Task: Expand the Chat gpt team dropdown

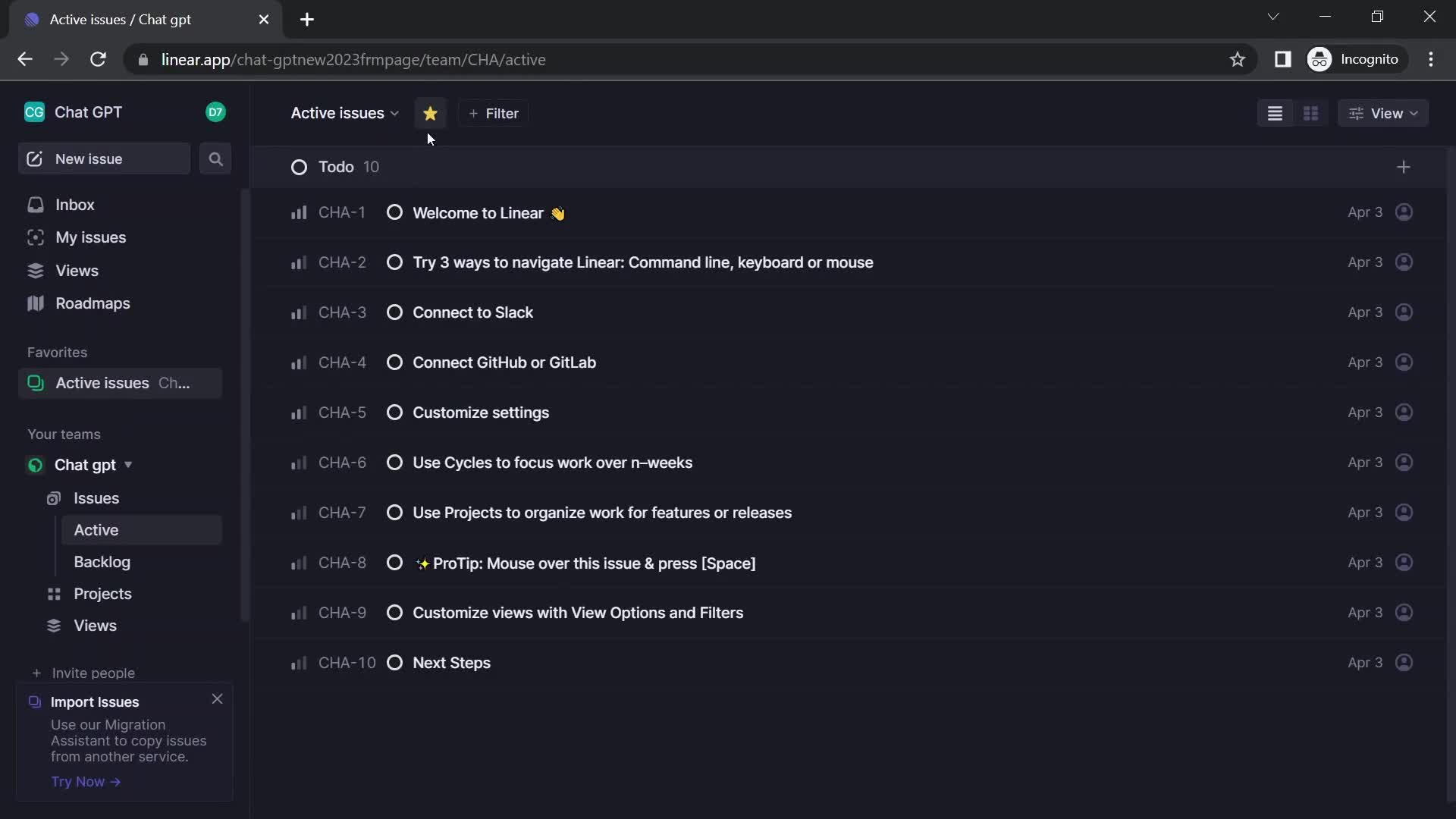Action: pos(127,464)
